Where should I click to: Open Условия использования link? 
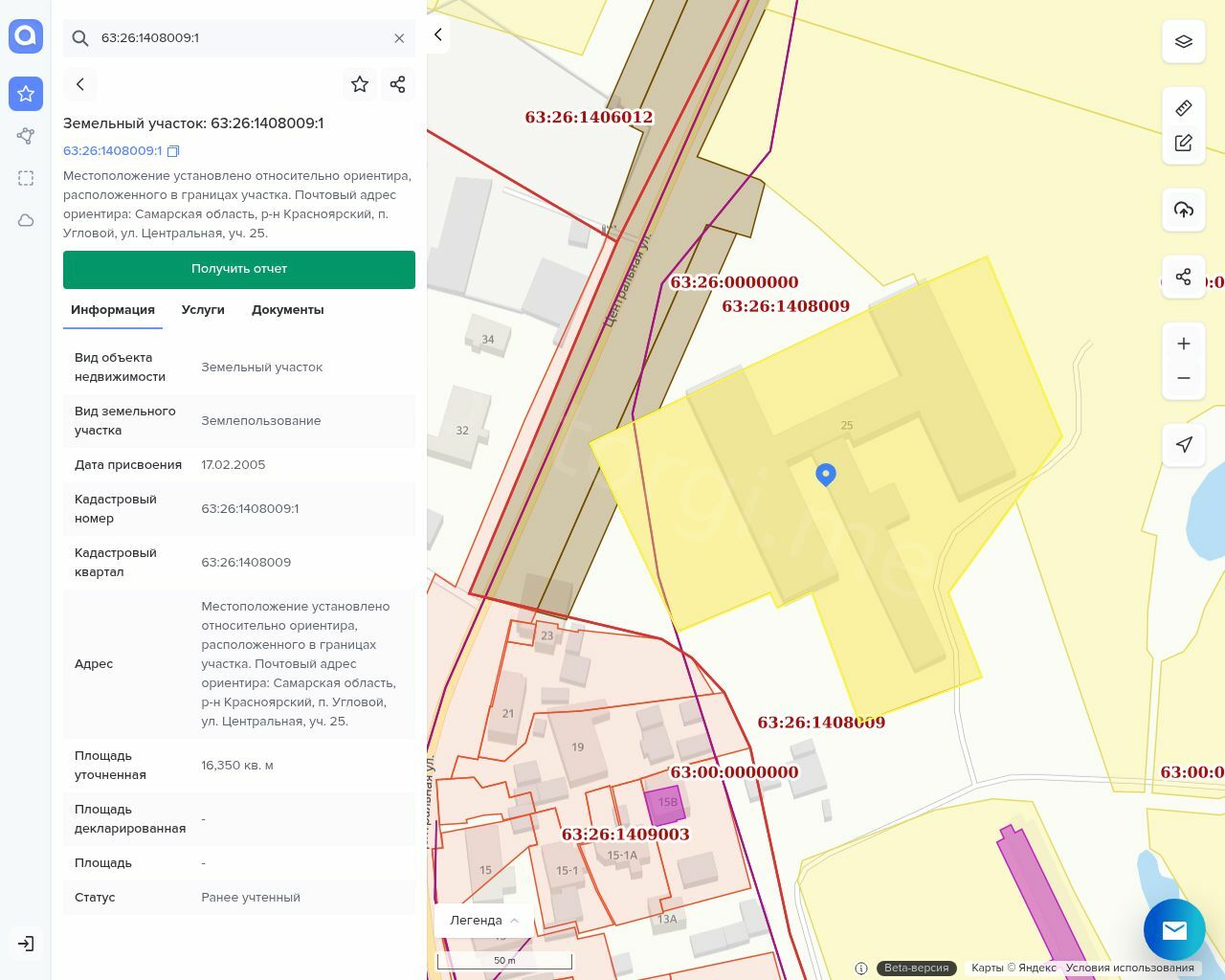point(1129,968)
